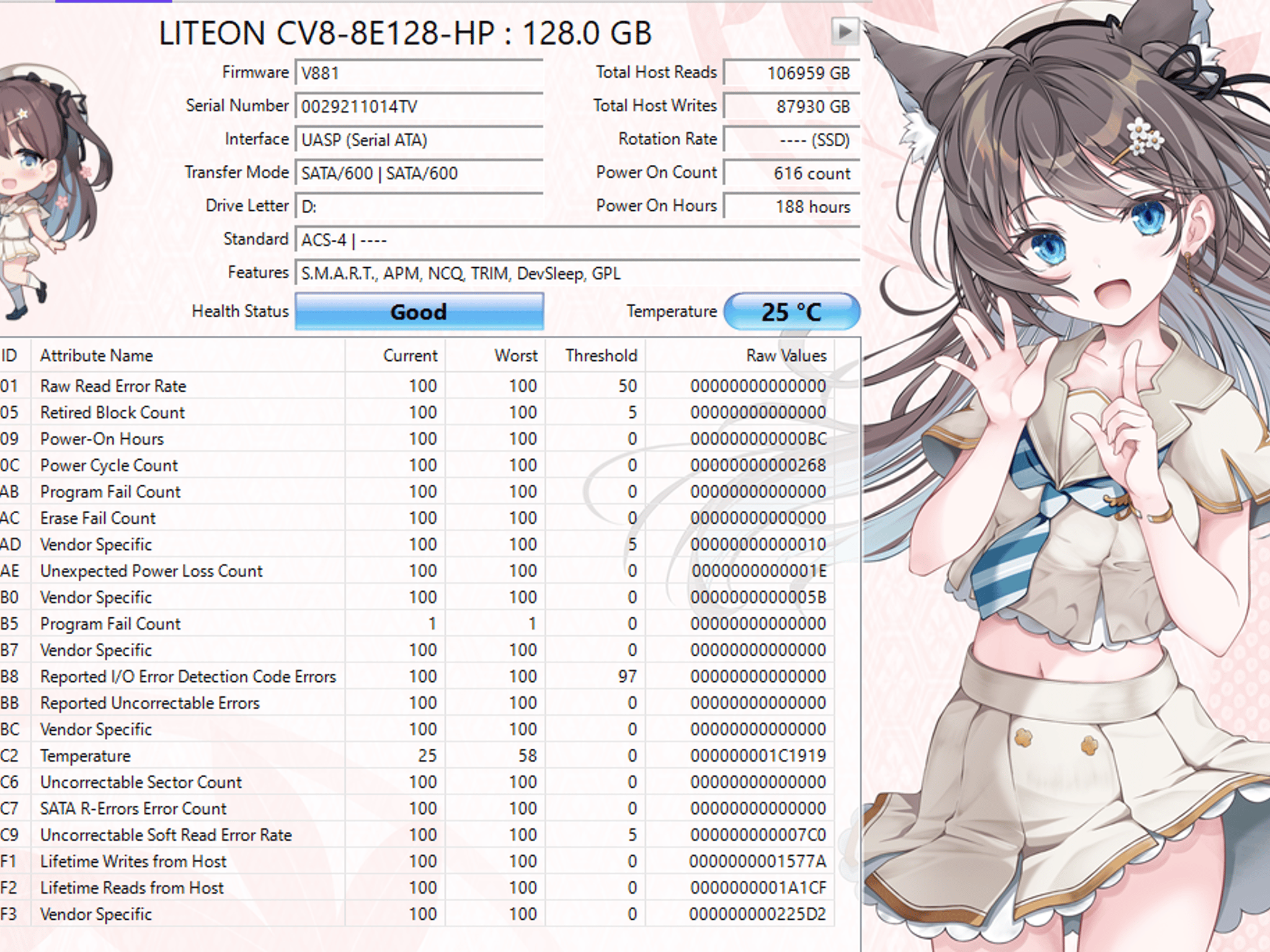The width and height of the screenshot is (1270, 952).
Task: Click the 25 °C temperature button
Action: [x=792, y=311]
